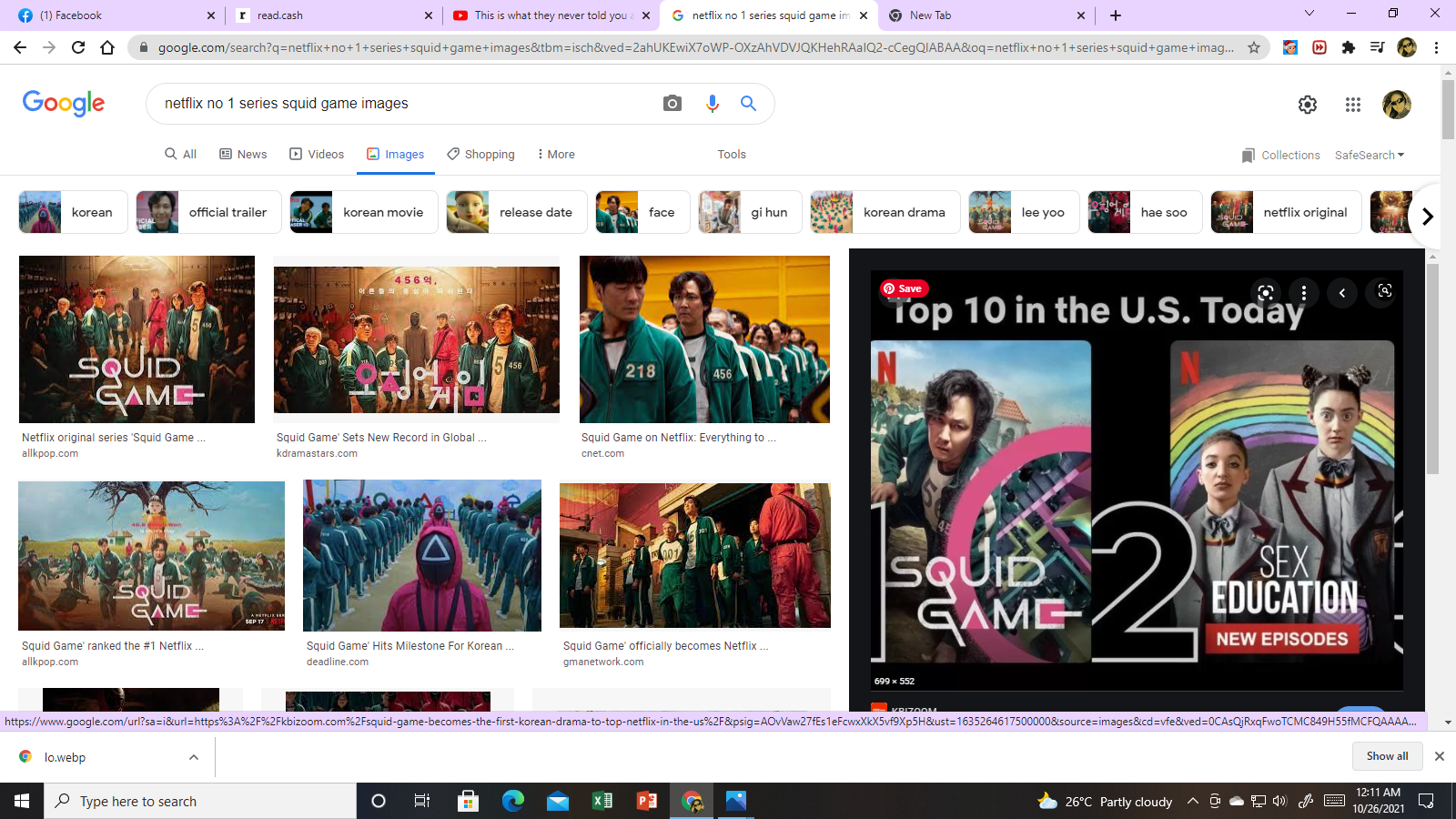Expand the preview image to full view
The image size is (1456, 819).
coord(1385,291)
